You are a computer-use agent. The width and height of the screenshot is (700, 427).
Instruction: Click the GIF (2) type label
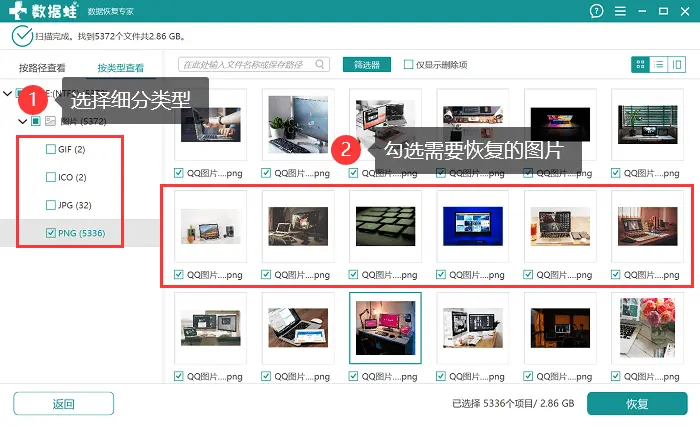pyautogui.click(x=71, y=150)
